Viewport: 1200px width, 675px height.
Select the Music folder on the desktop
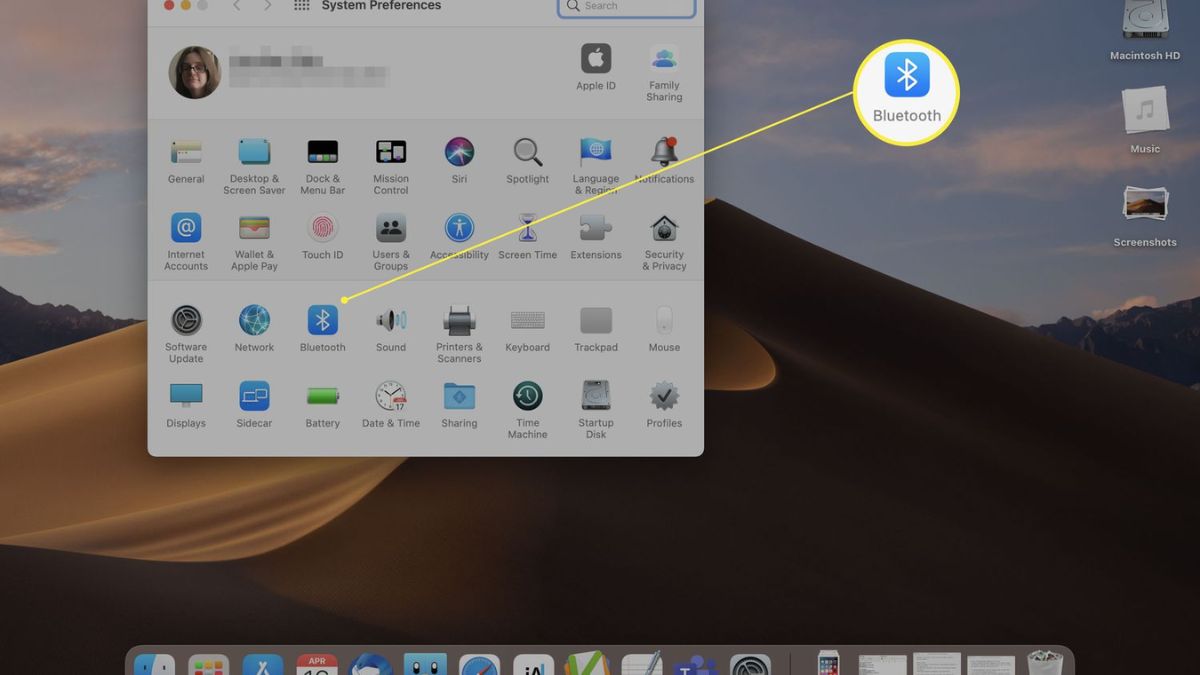pyautogui.click(x=1145, y=111)
